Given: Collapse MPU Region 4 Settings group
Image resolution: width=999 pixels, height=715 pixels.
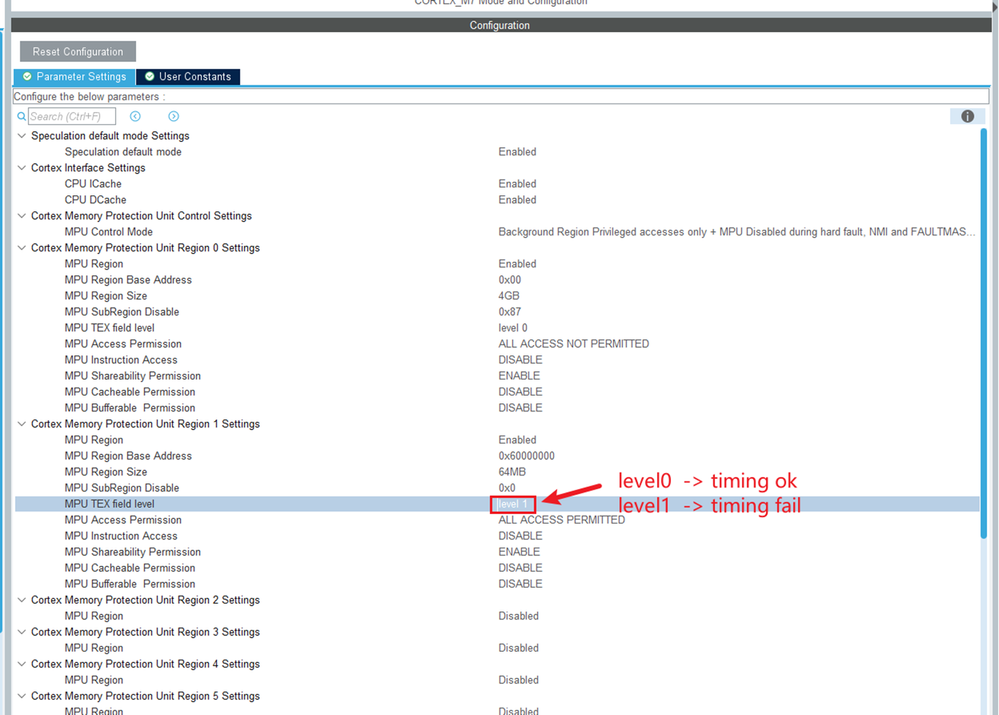Looking at the screenshot, I should pyautogui.click(x=22, y=663).
